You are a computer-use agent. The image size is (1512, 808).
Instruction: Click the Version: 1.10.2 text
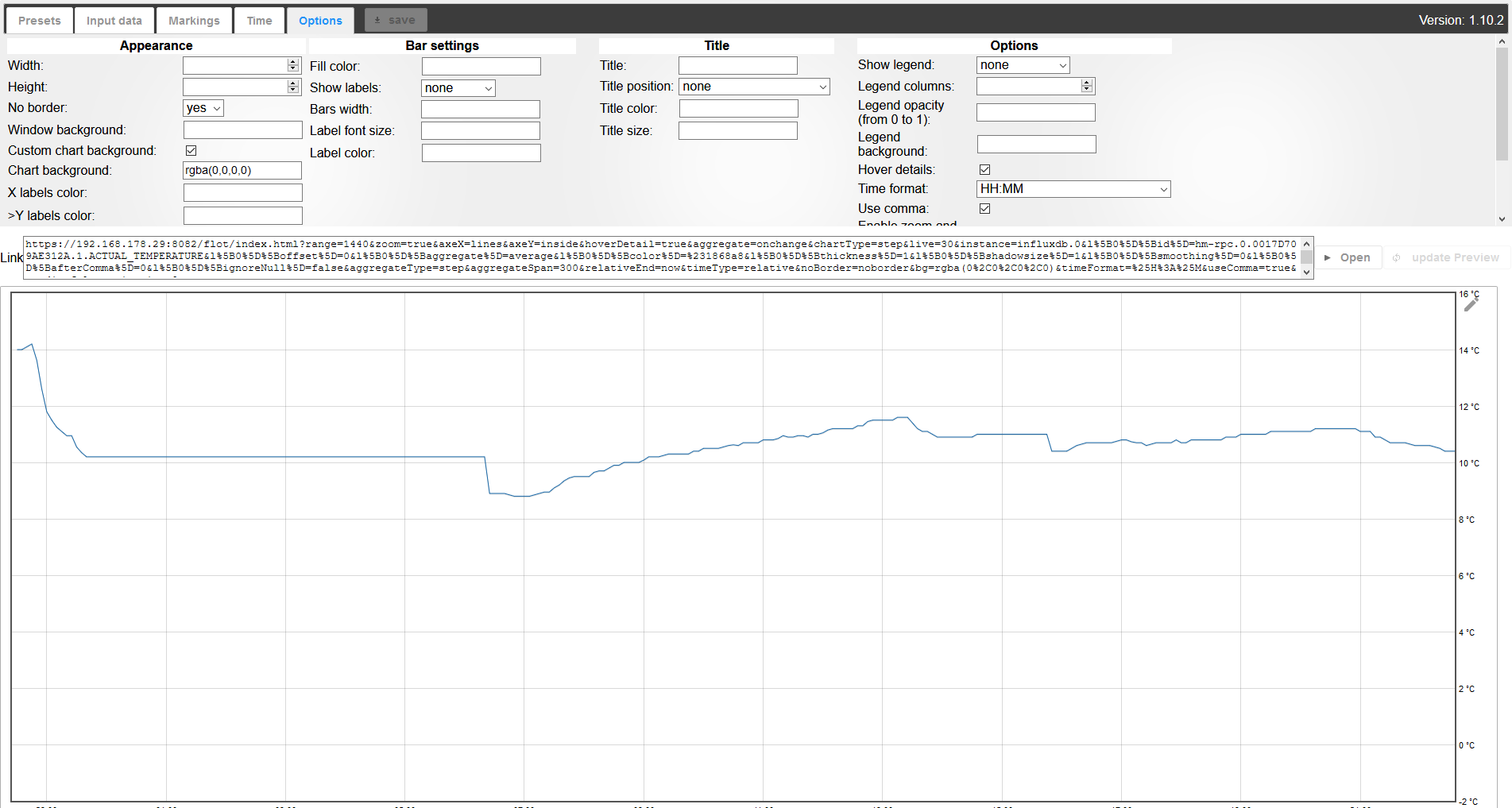1461,21
